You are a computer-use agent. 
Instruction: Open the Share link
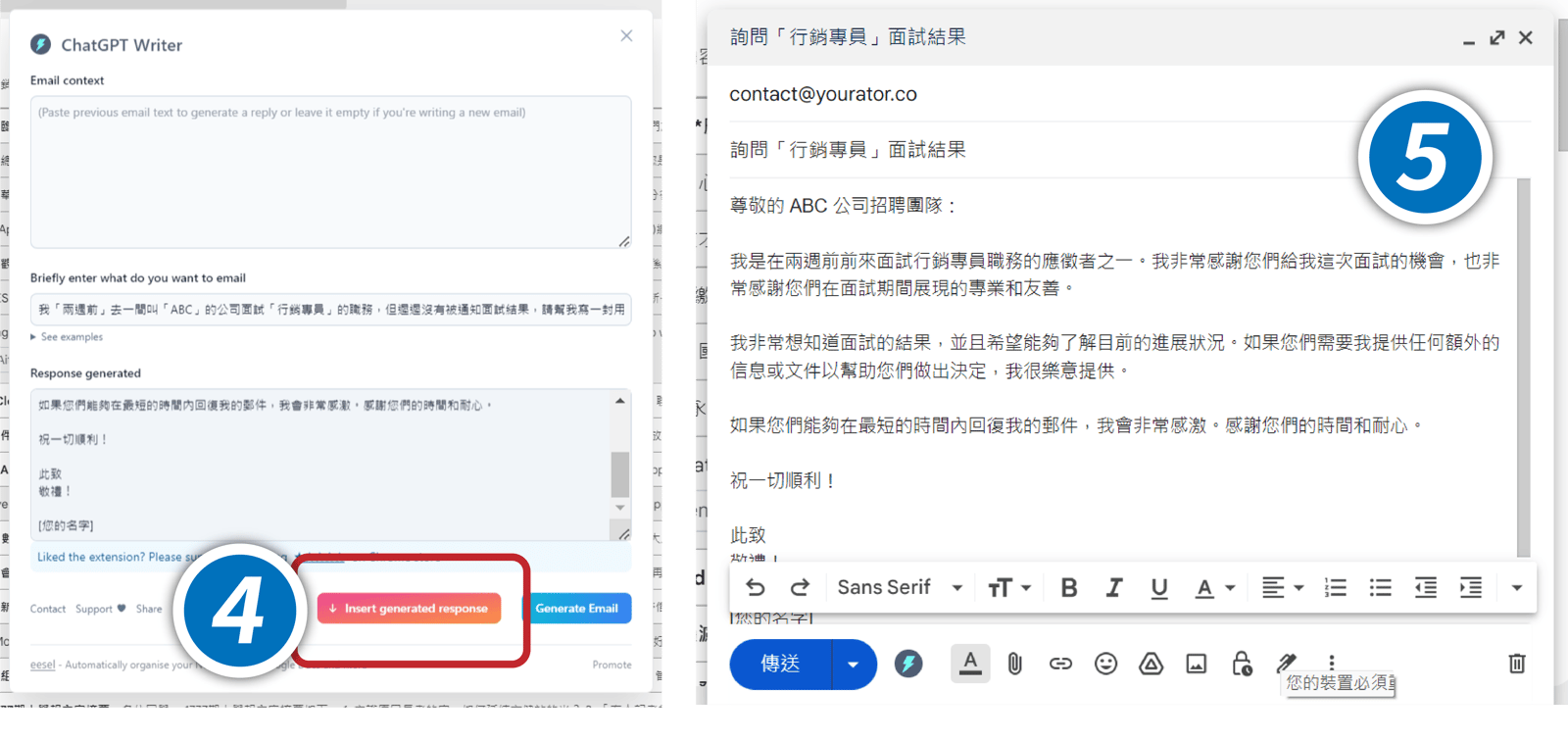point(149,609)
